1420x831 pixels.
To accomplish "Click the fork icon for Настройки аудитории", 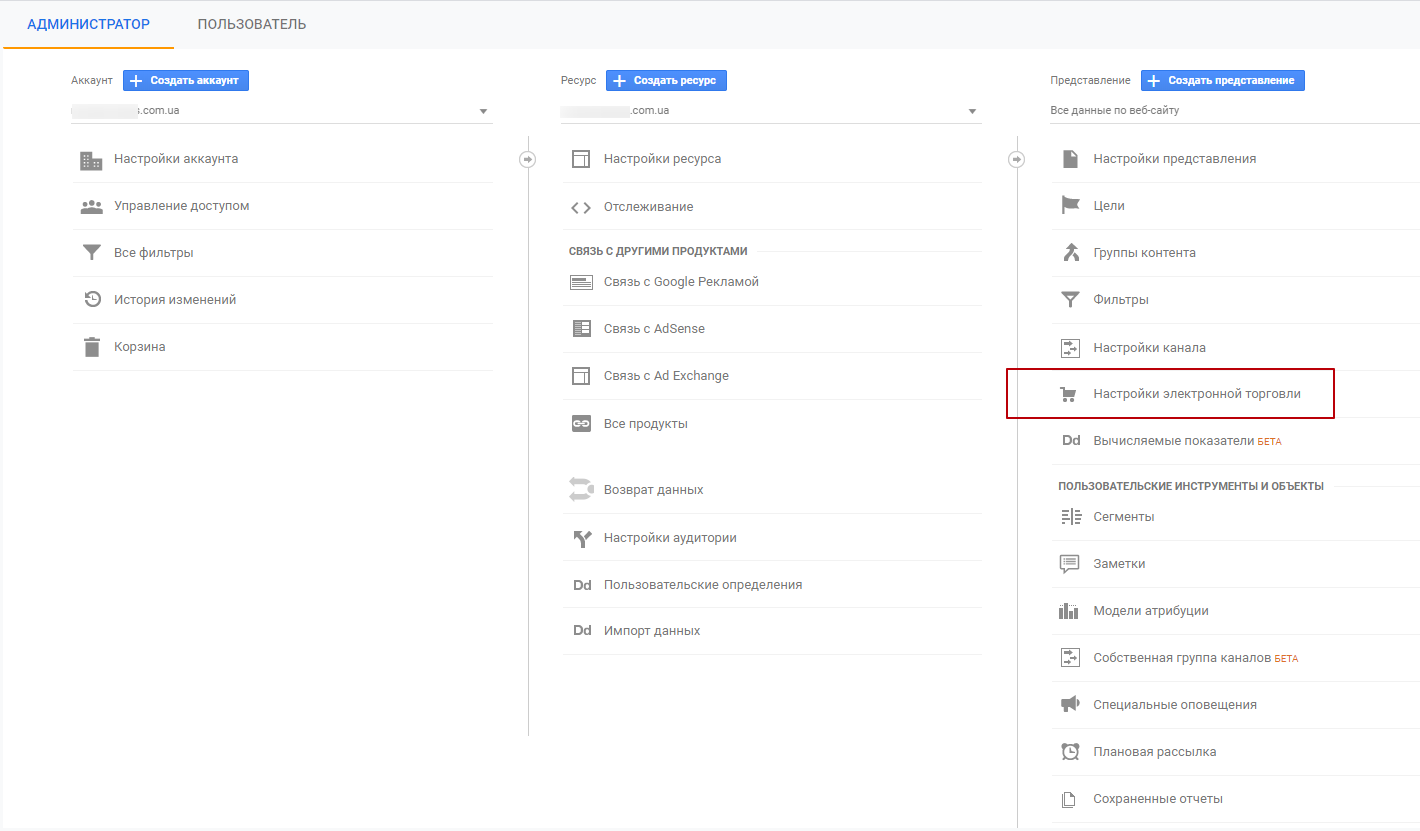I will coord(582,539).
